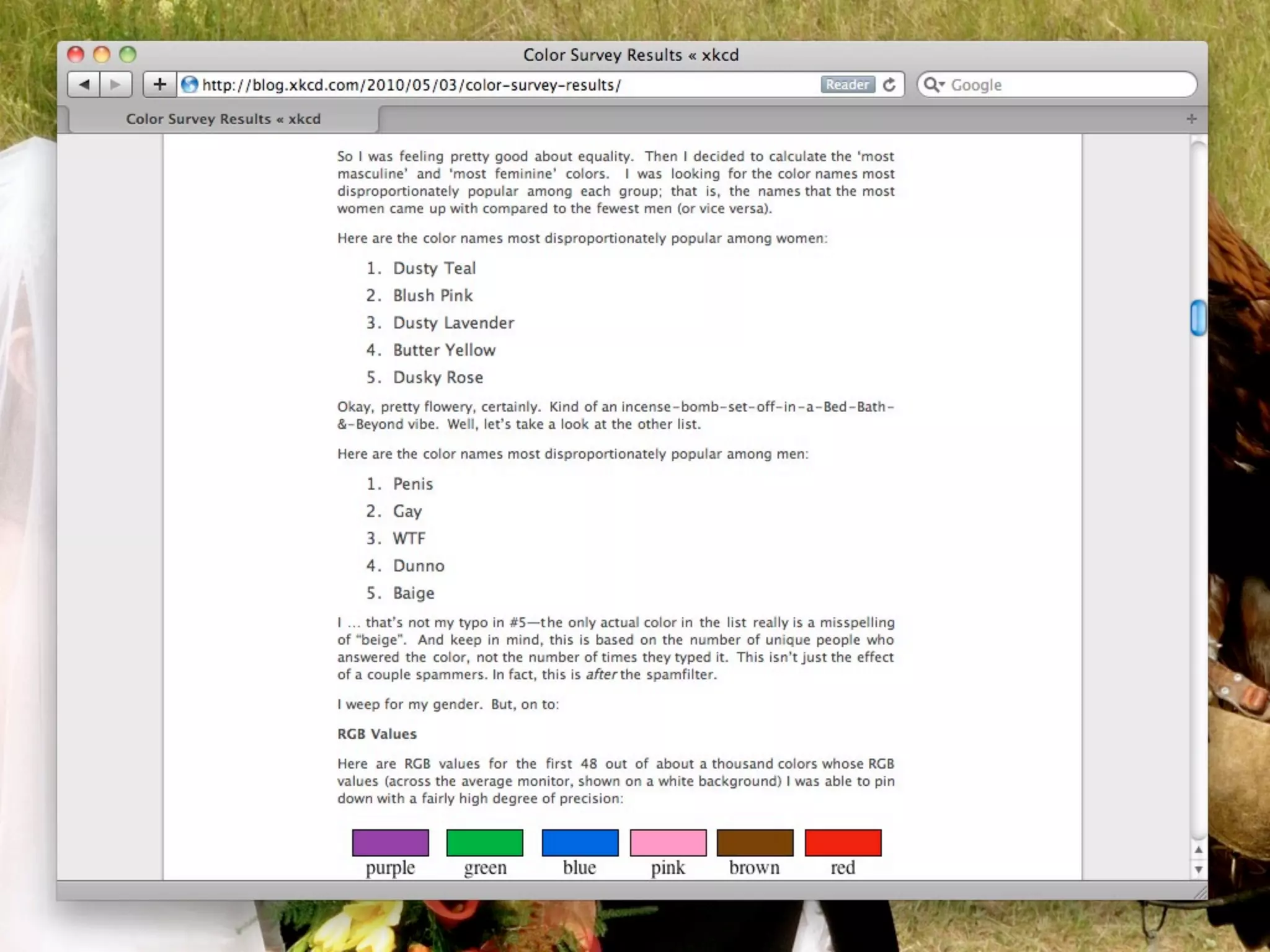
Task: Focus the Google search field
Action: click(x=1067, y=85)
